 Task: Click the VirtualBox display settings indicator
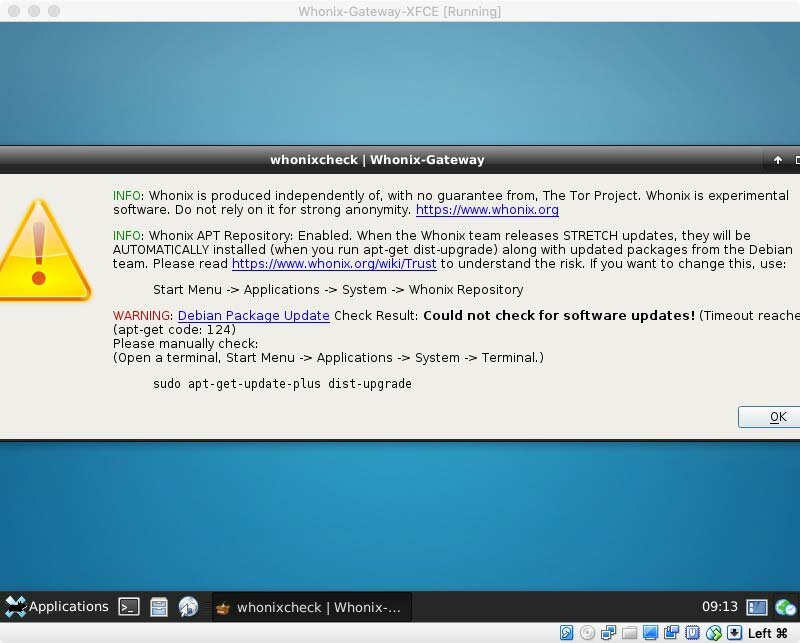(x=650, y=633)
